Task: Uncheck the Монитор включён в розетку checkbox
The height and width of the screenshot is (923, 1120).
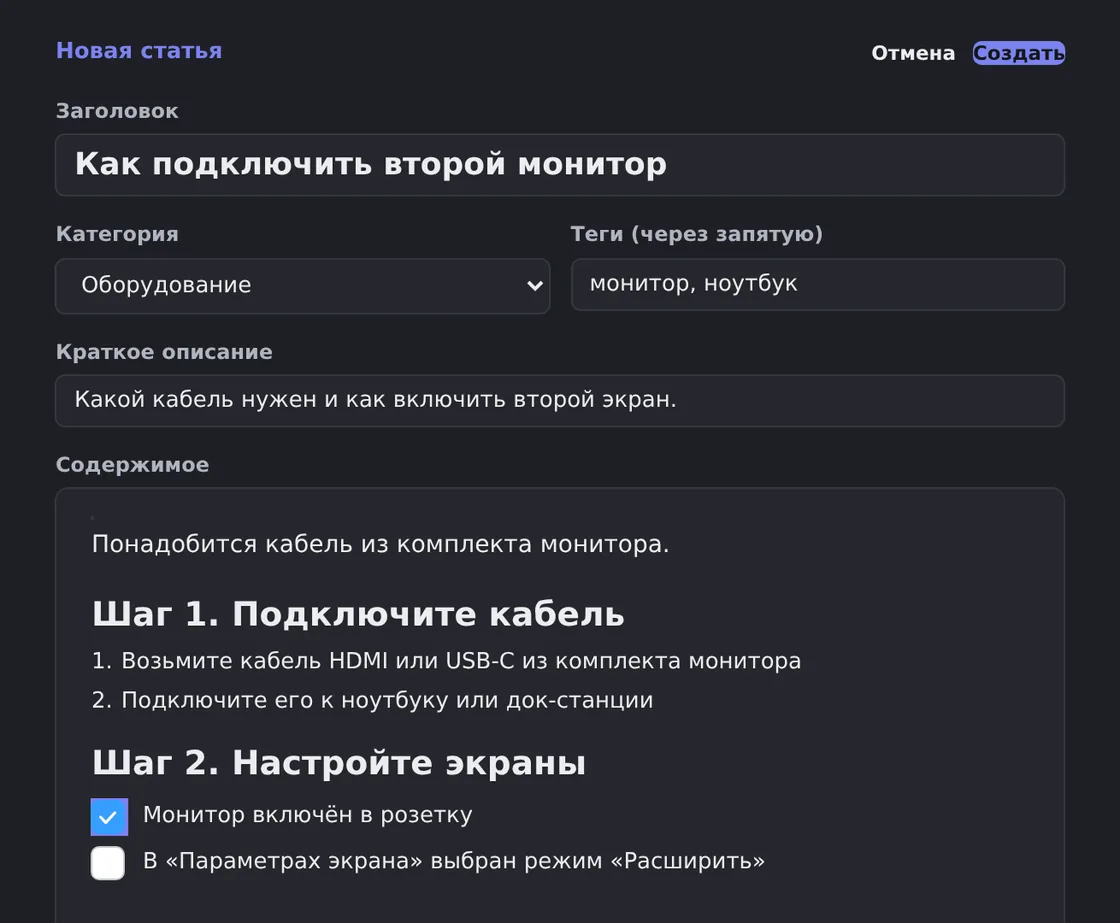Action: pos(109,817)
